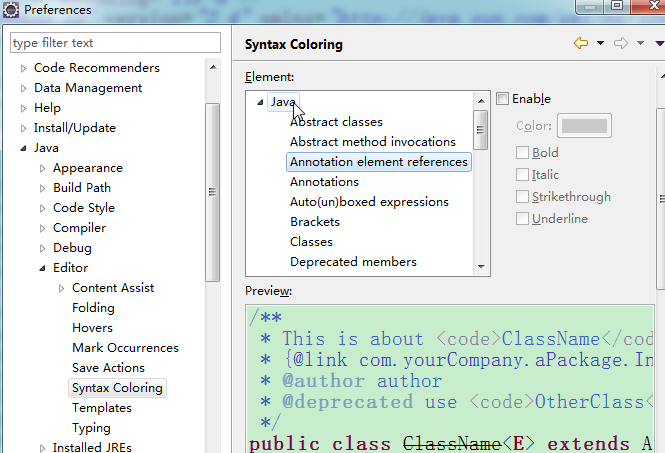The height and width of the screenshot is (453, 665).
Task: Expand the Content Assist node
Action: (61, 288)
